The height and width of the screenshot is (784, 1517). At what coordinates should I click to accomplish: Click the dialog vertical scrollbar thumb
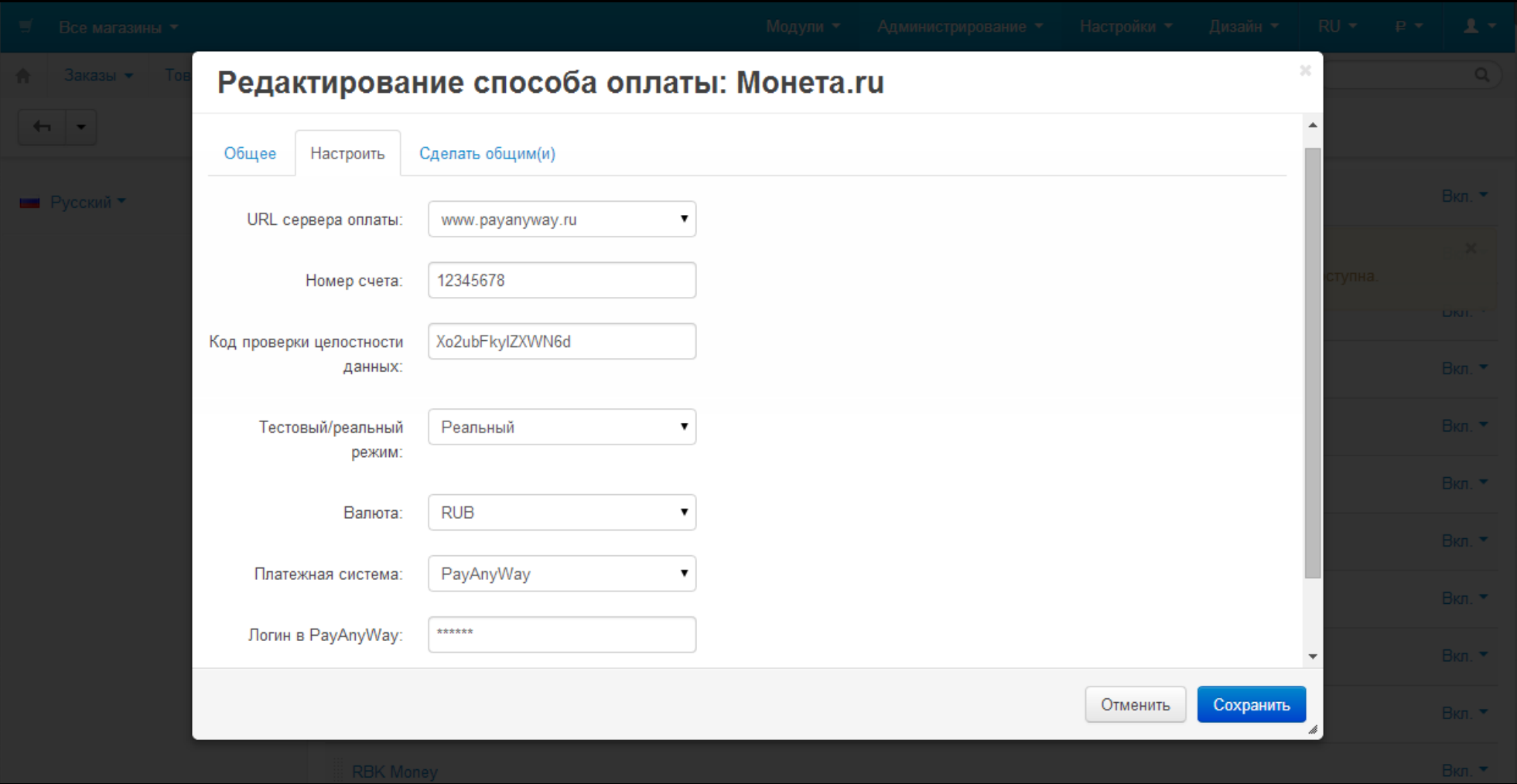[1313, 363]
